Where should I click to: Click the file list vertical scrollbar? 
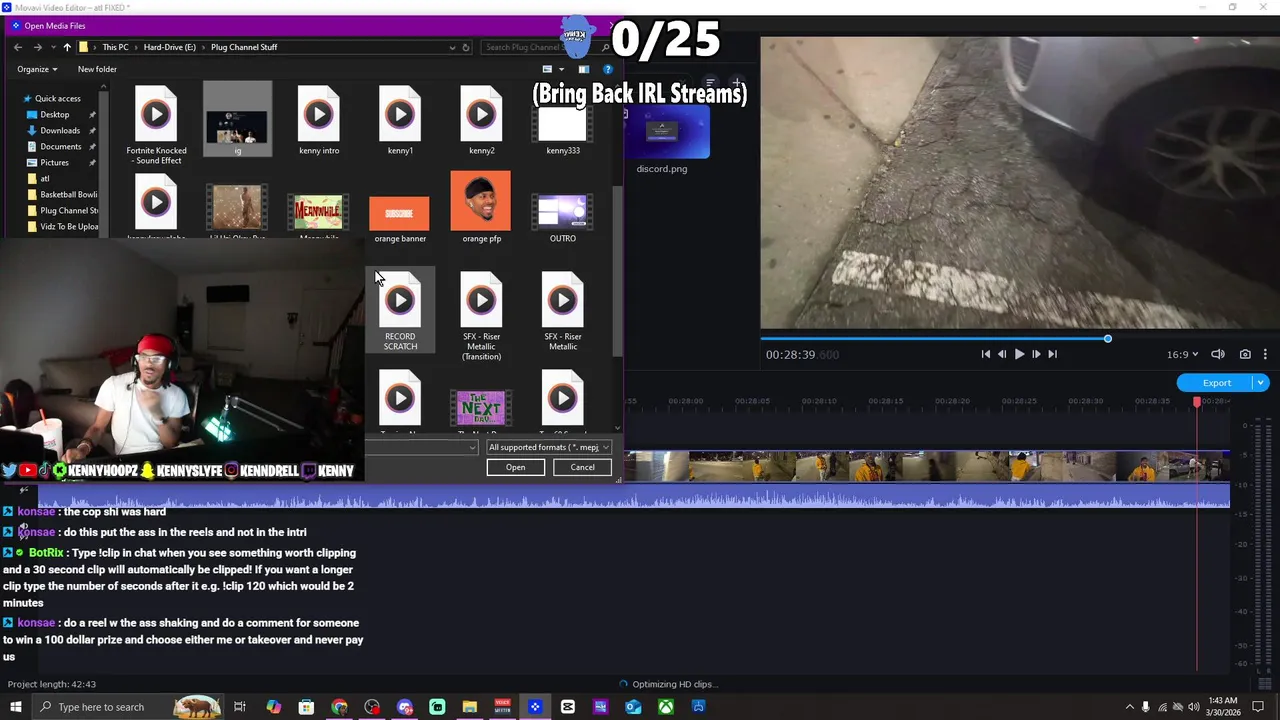coord(617,270)
